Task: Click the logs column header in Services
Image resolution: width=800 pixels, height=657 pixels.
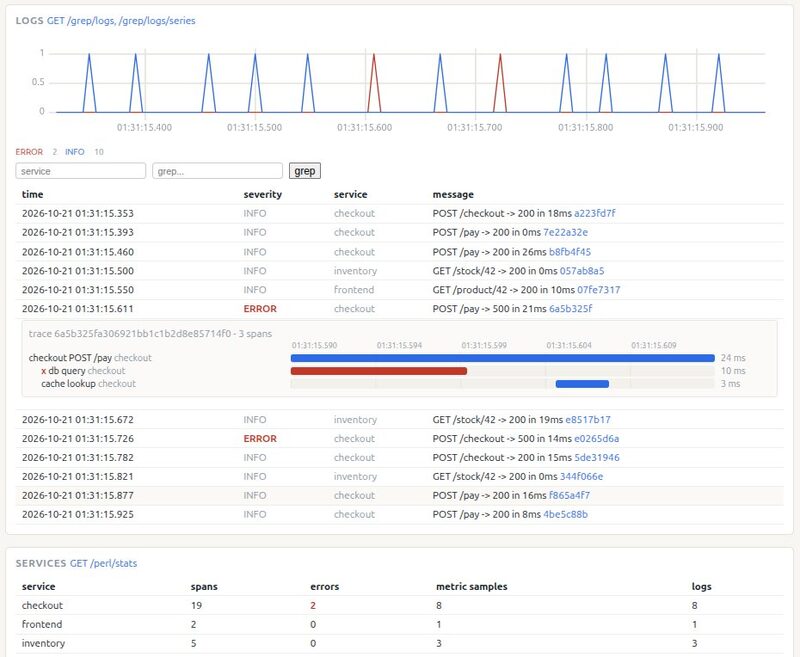Action: [x=702, y=587]
